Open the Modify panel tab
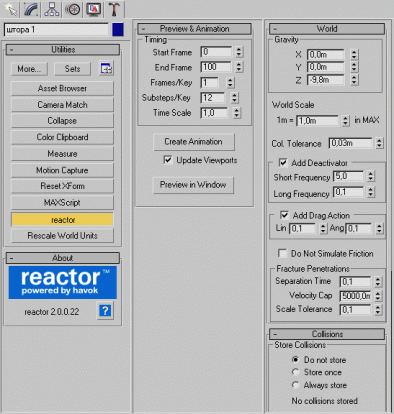The image size is (394, 414). point(31,9)
